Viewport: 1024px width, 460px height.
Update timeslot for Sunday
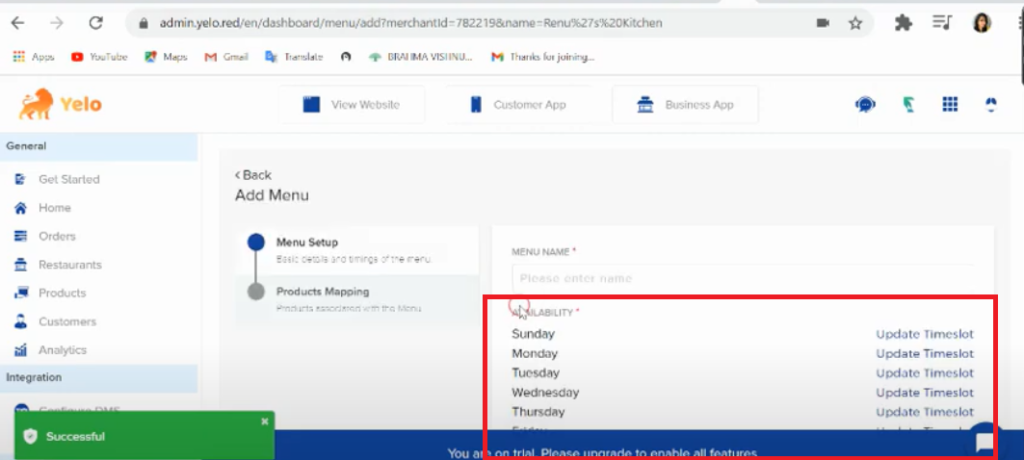point(924,334)
